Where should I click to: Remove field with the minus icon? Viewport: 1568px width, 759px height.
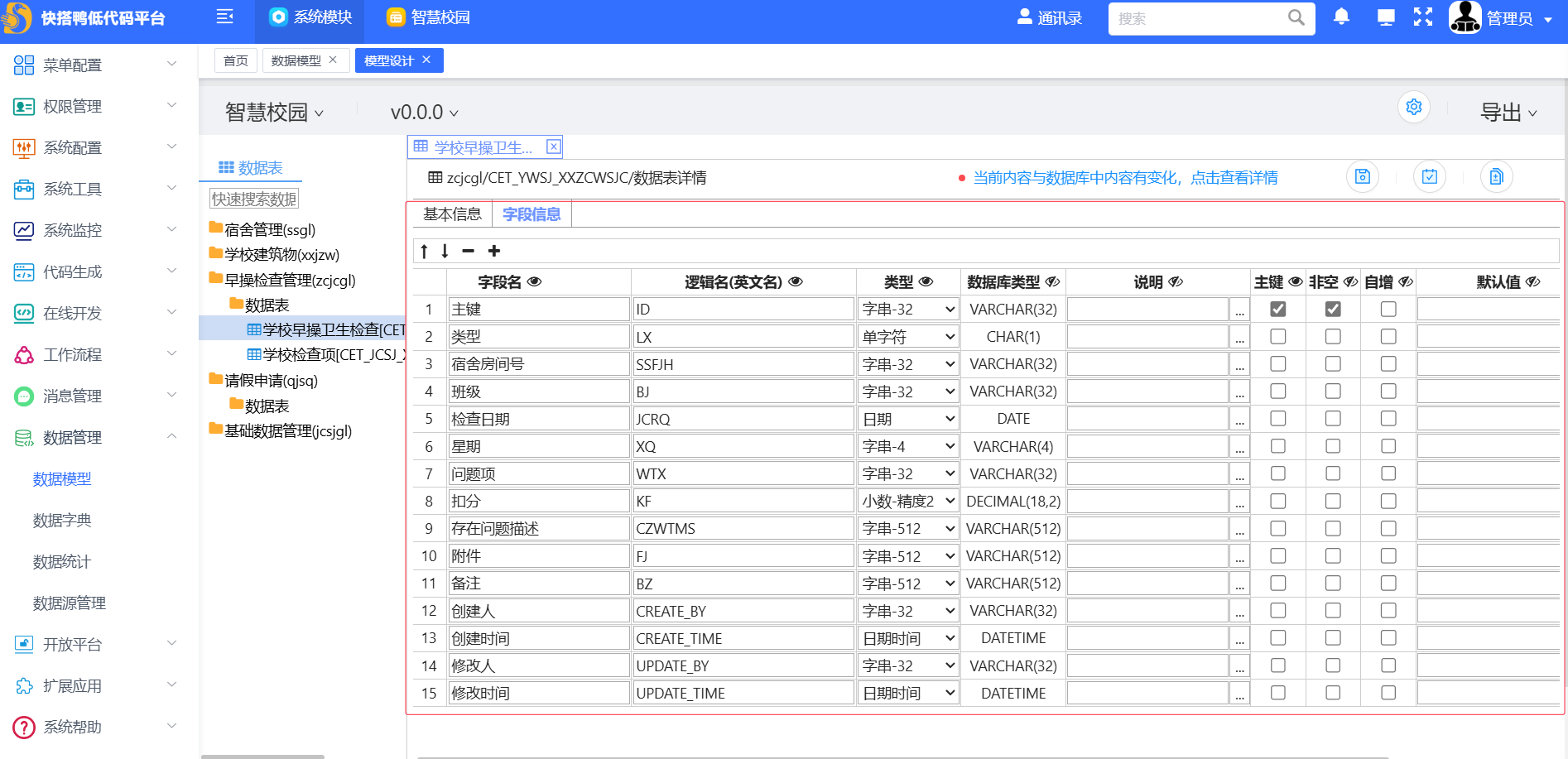pyautogui.click(x=468, y=251)
